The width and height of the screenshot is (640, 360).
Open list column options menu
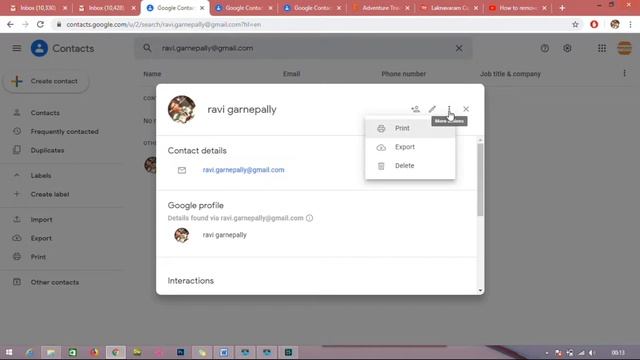[624, 73]
